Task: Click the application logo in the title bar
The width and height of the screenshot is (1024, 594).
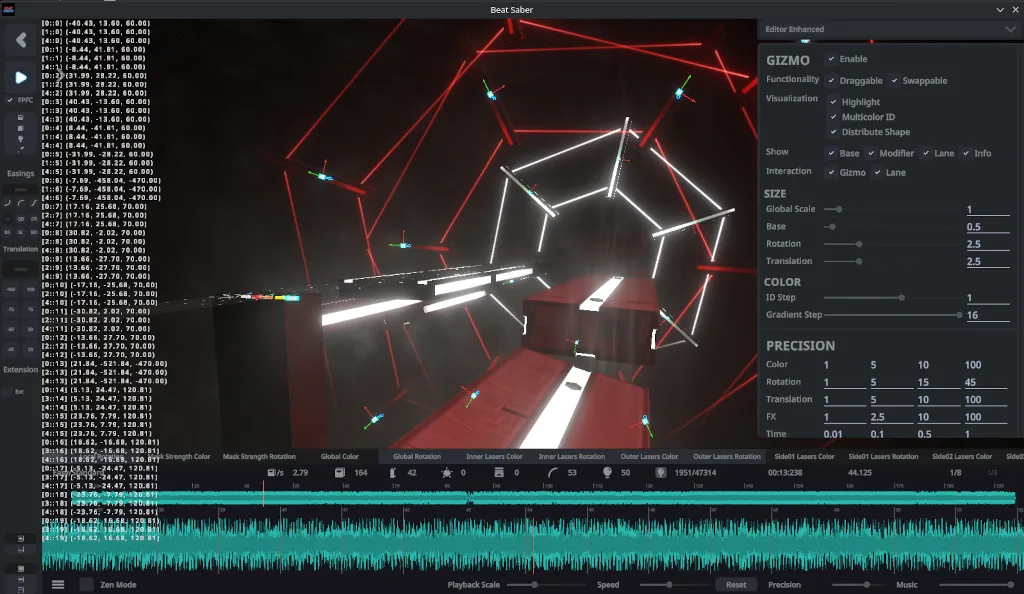Action: pos(8,9)
